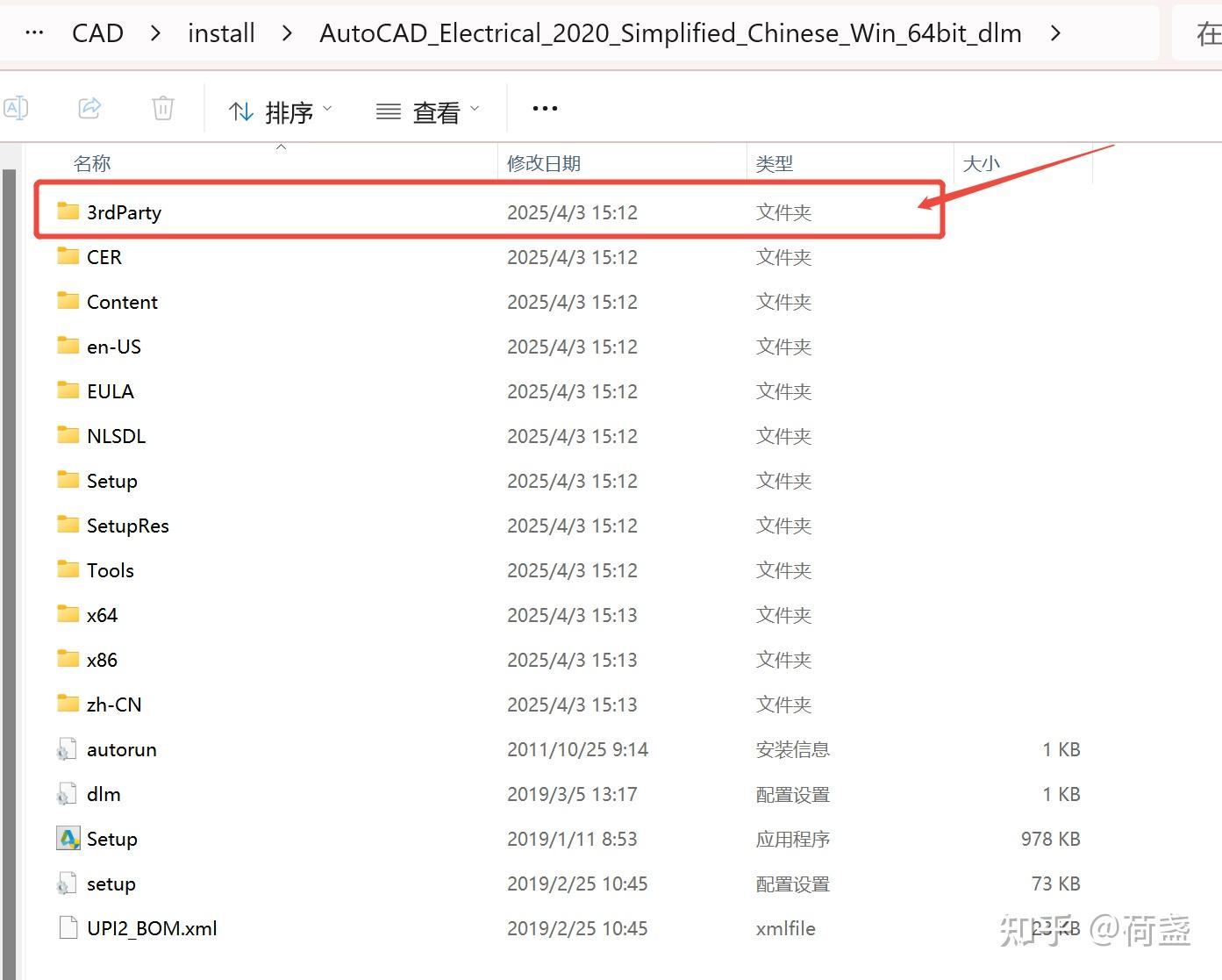Viewport: 1222px width, 980px height.
Task: Select the NLSDL folder icon
Action: (x=68, y=434)
